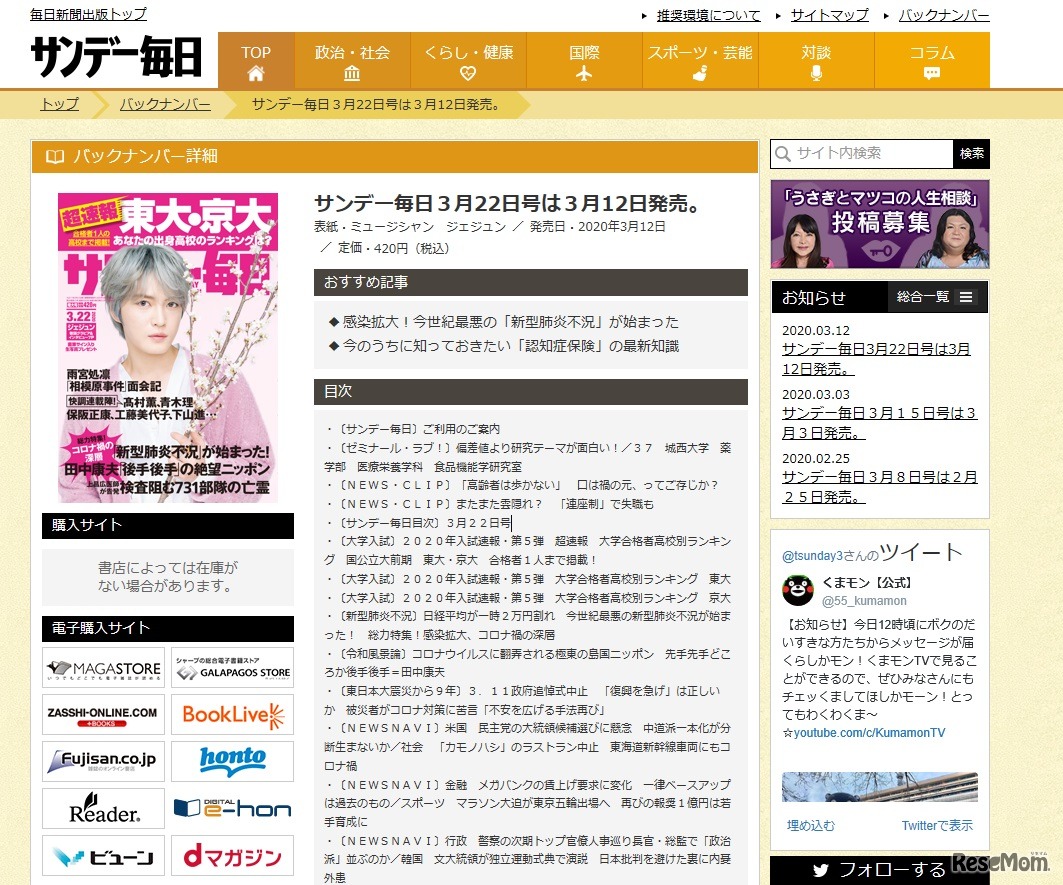Open the hamburger list icon in the お知らせ panel

click(965, 297)
